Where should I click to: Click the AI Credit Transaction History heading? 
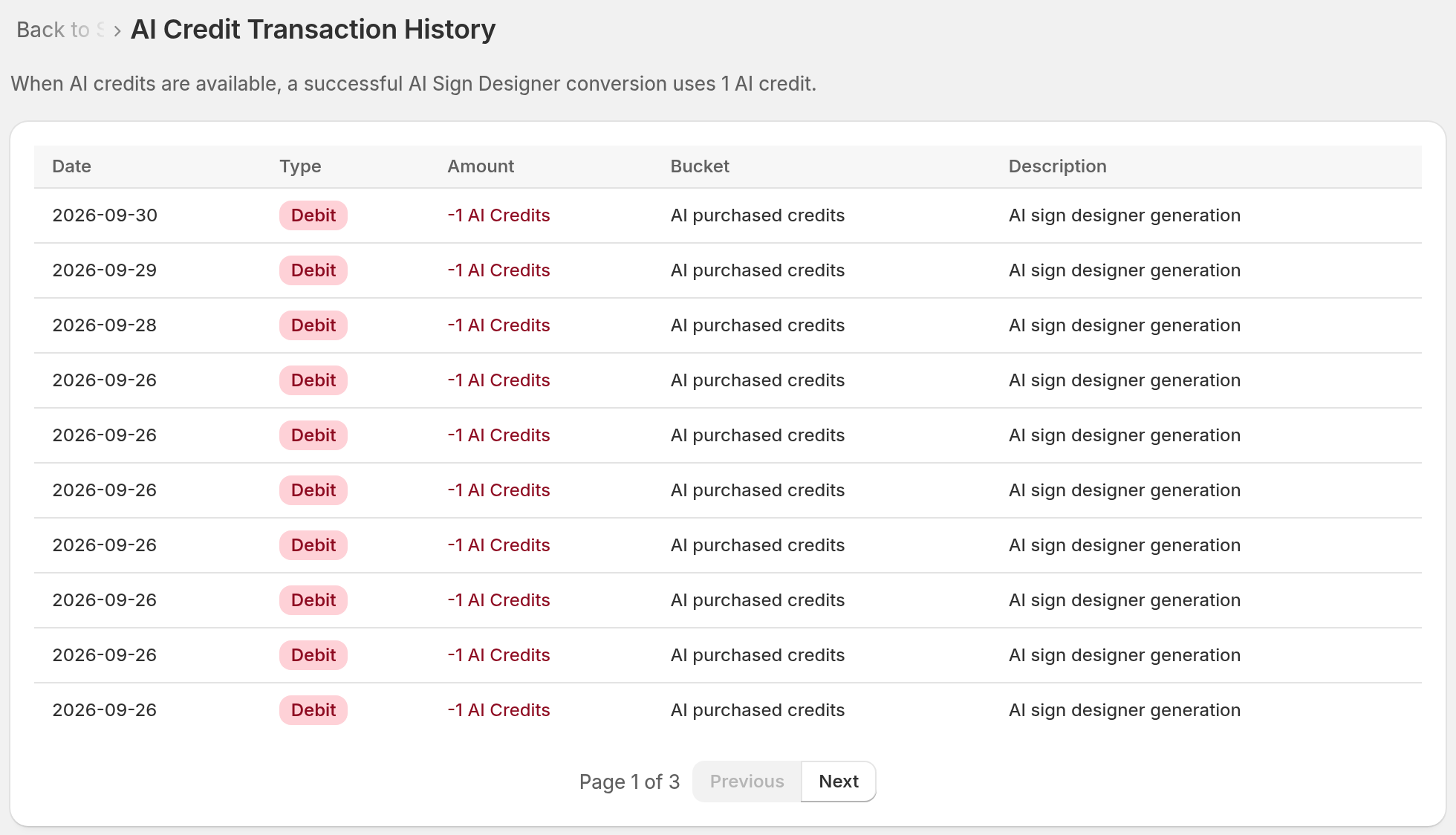point(313,30)
